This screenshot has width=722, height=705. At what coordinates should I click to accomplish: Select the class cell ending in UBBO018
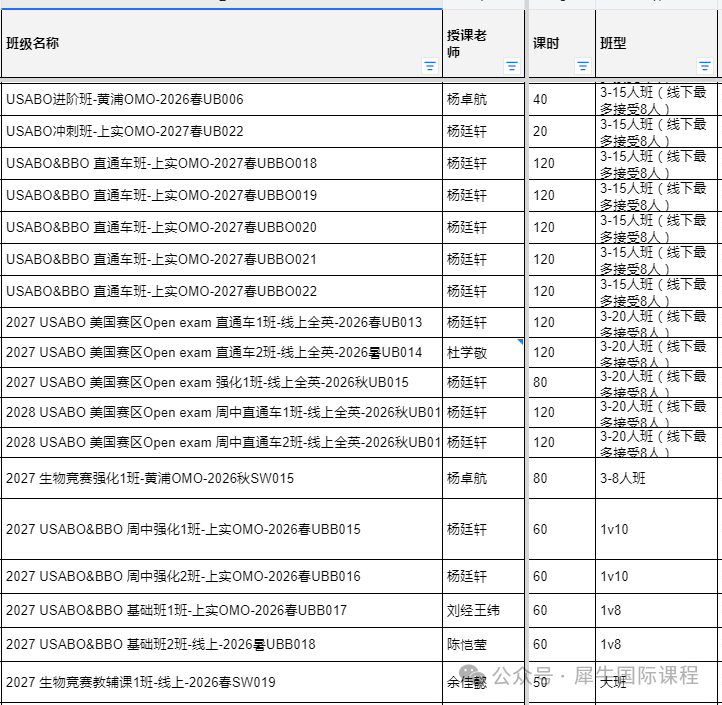(x=222, y=163)
